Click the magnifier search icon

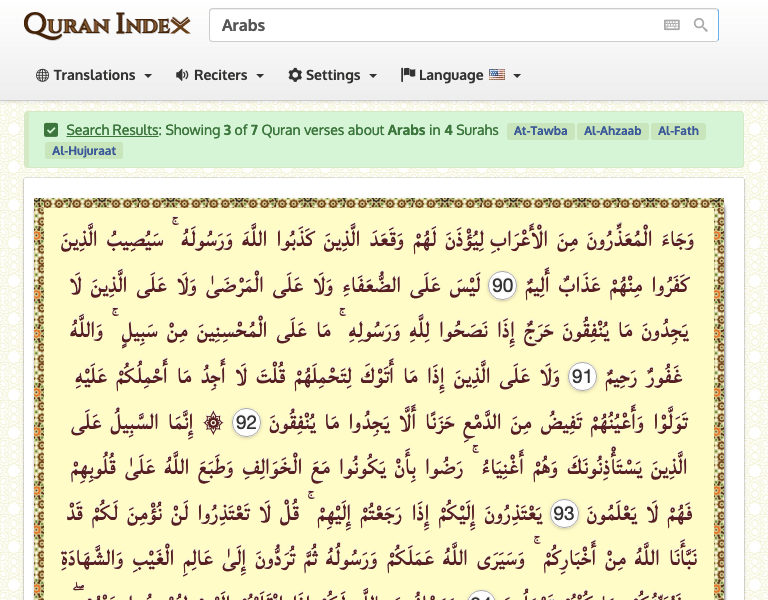[701, 25]
